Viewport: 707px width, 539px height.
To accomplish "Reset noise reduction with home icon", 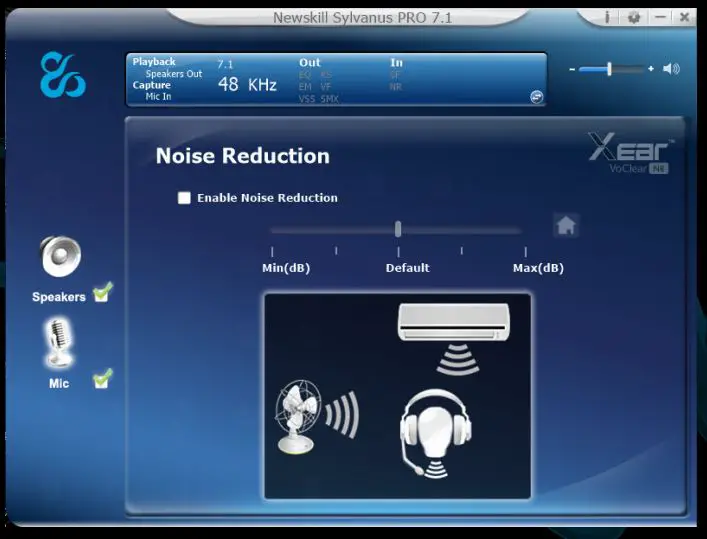I will click(566, 225).
